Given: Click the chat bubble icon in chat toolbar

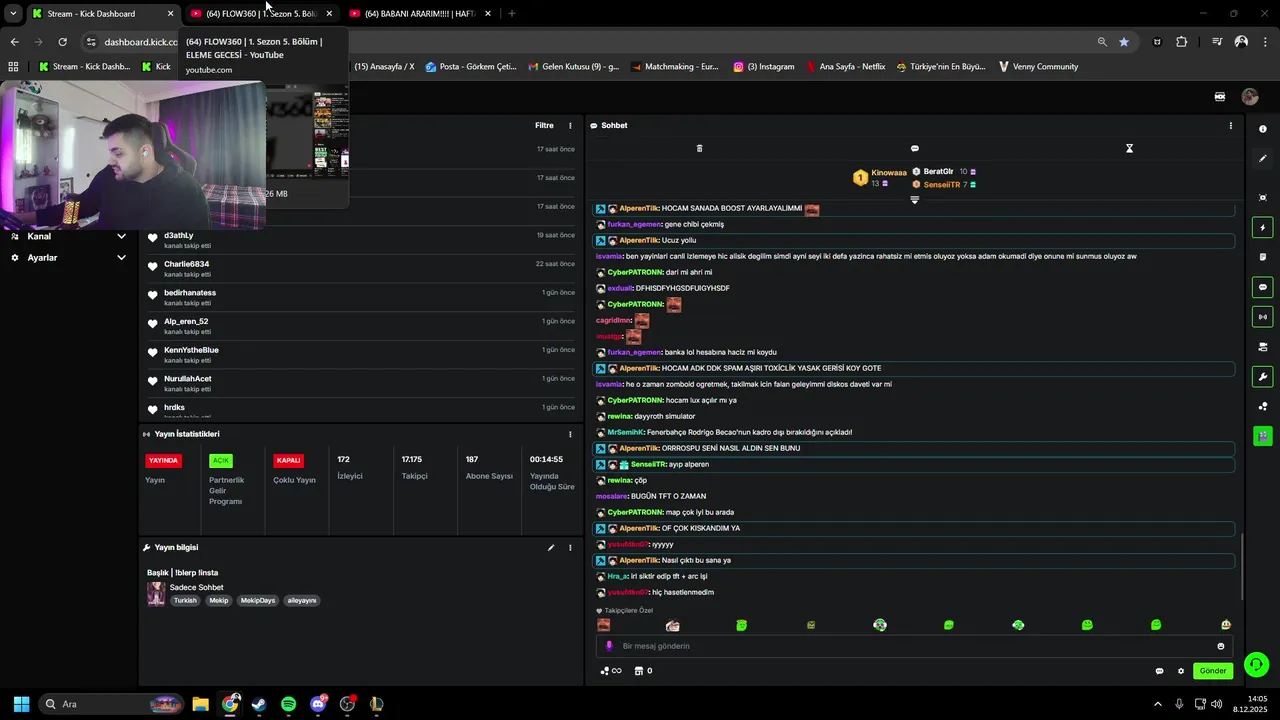Looking at the screenshot, I should [x=914, y=148].
